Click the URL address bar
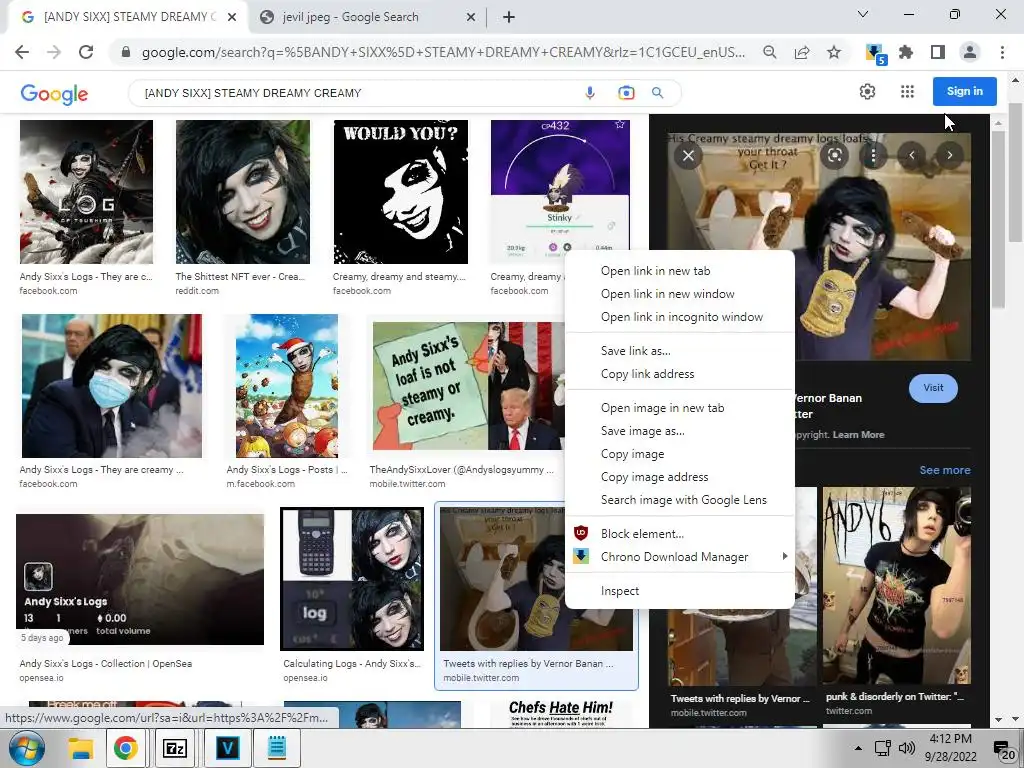 pyautogui.click(x=443, y=52)
